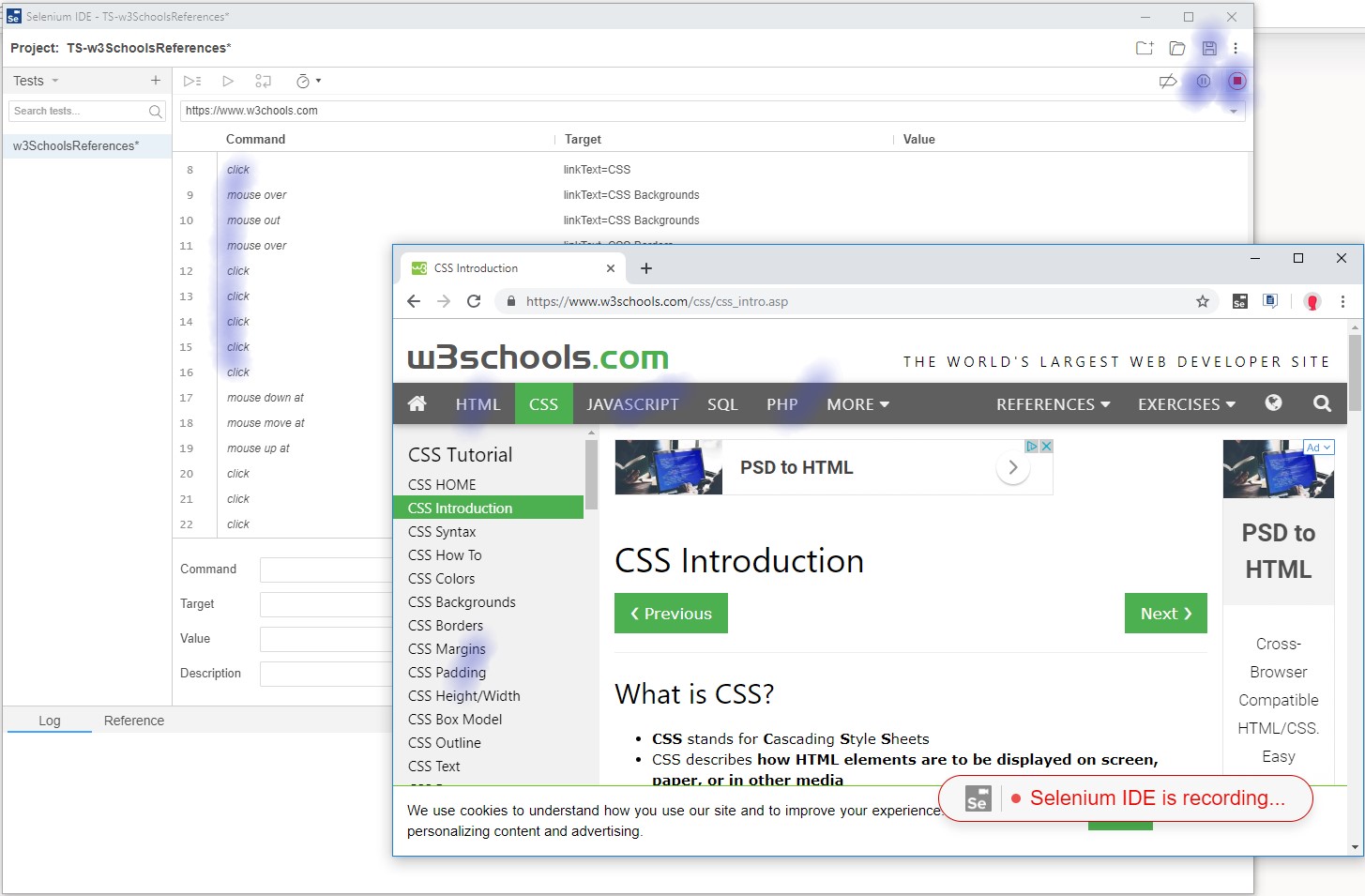Open JAVASCRIPT in the top navbar
The image size is (1365, 896).
[x=632, y=404]
